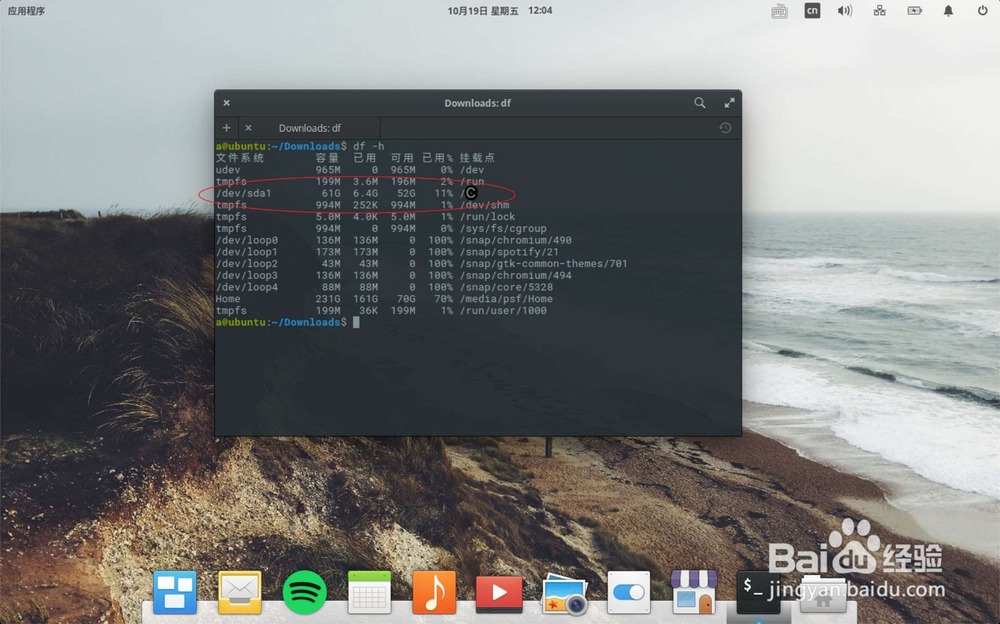Viewport: 1000px width, 624px height.
Task: Launch the multitasking view dock icon
Action: point(175,591)
